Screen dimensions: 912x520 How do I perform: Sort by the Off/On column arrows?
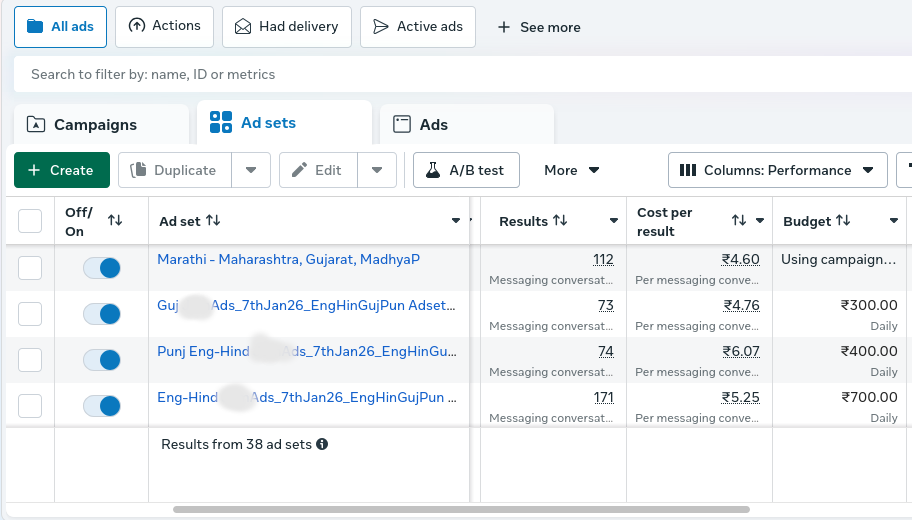[115, 220]
